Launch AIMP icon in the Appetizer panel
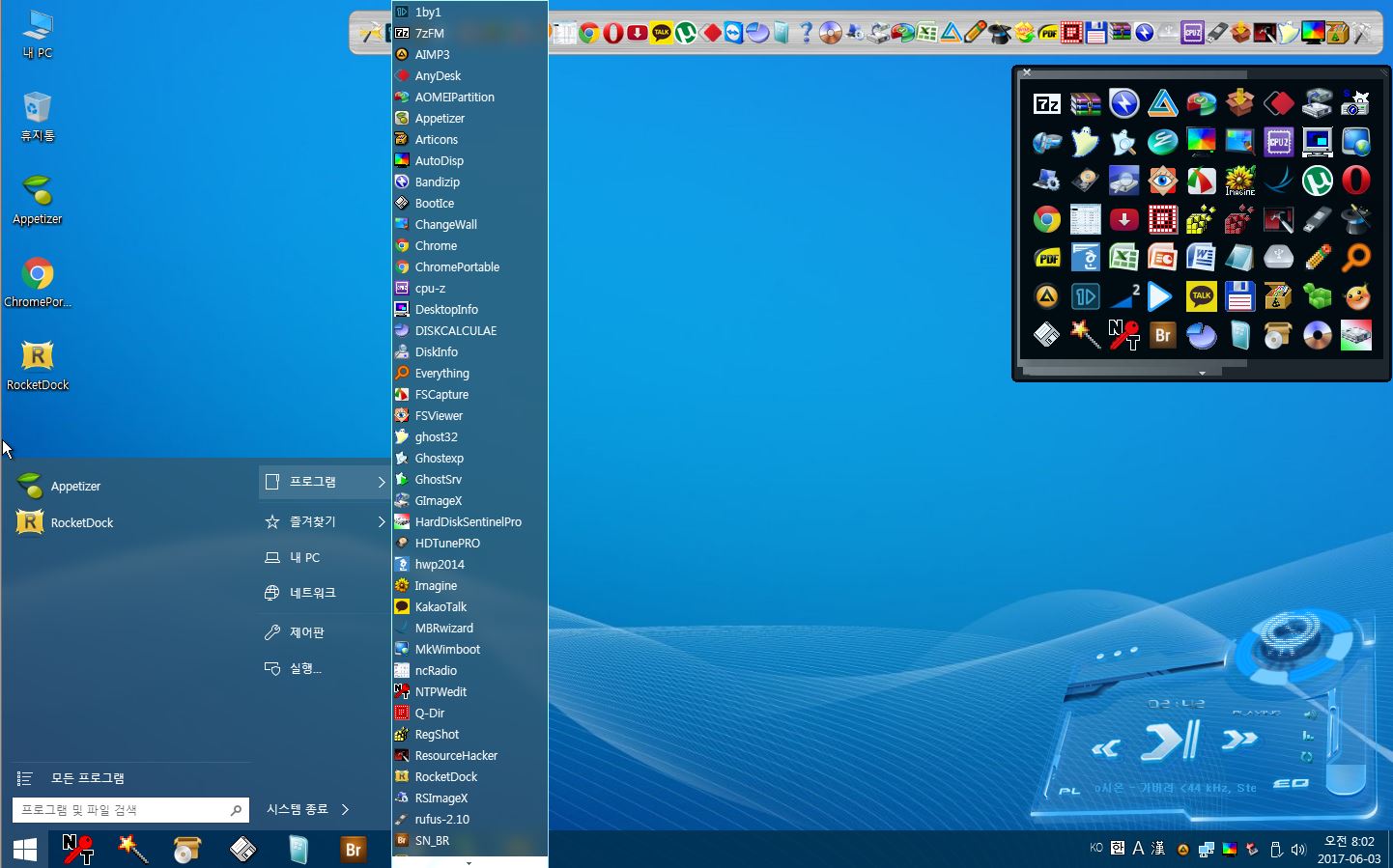This screenshot has width=1393, height=868. tap(1047, 297)
